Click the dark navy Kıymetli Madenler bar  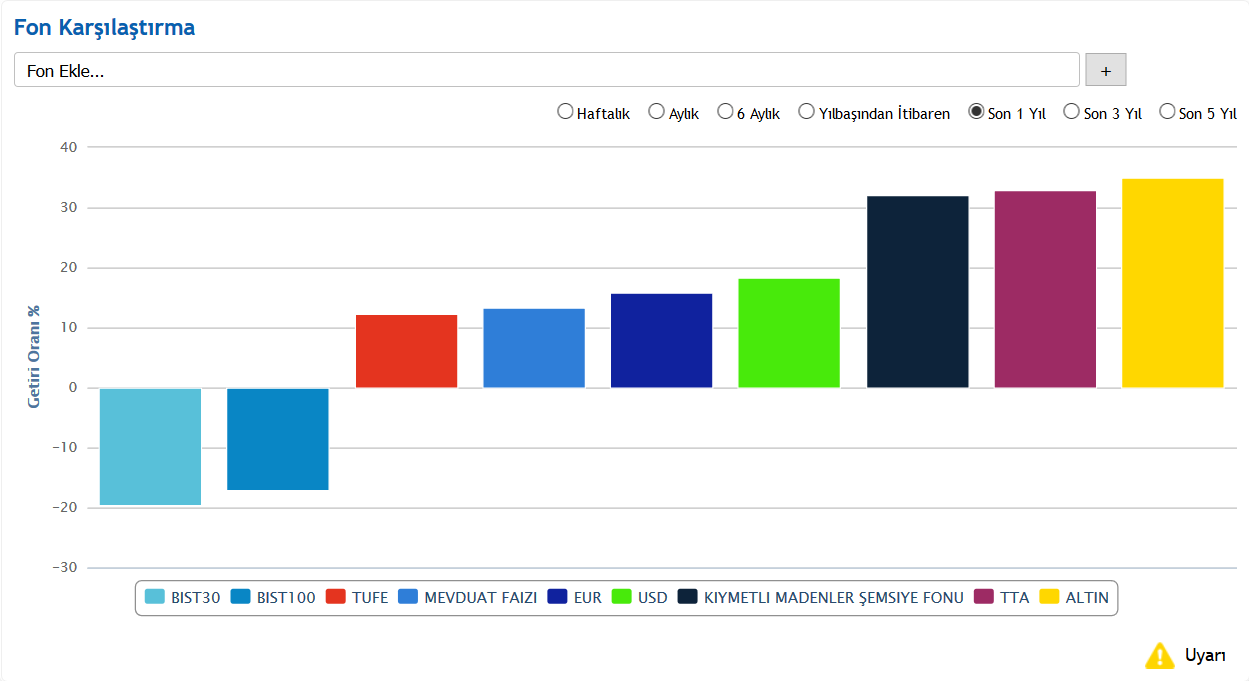[917, 292]
